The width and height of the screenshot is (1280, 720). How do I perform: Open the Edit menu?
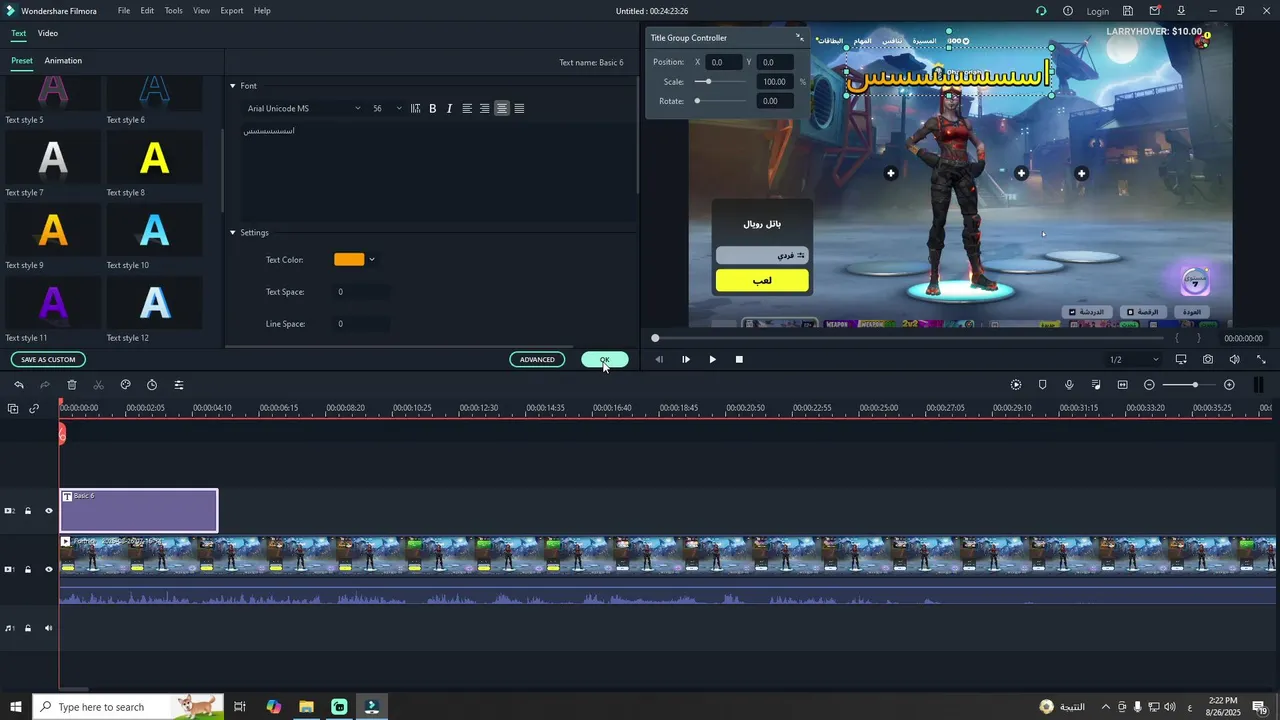point(147,11)
